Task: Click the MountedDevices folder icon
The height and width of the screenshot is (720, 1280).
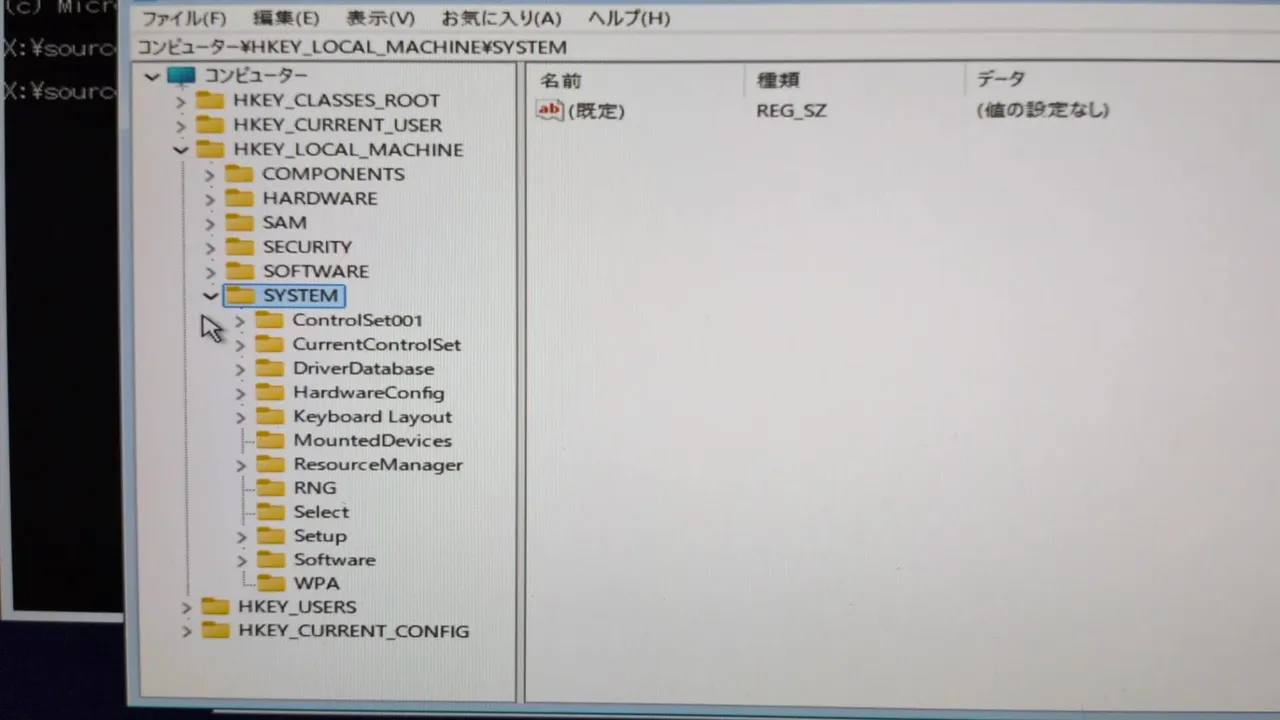Action: [x=270, y=440]
